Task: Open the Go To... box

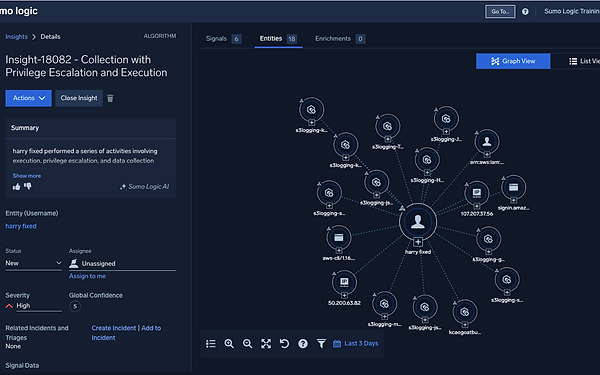Action: (x=500, y=11)
